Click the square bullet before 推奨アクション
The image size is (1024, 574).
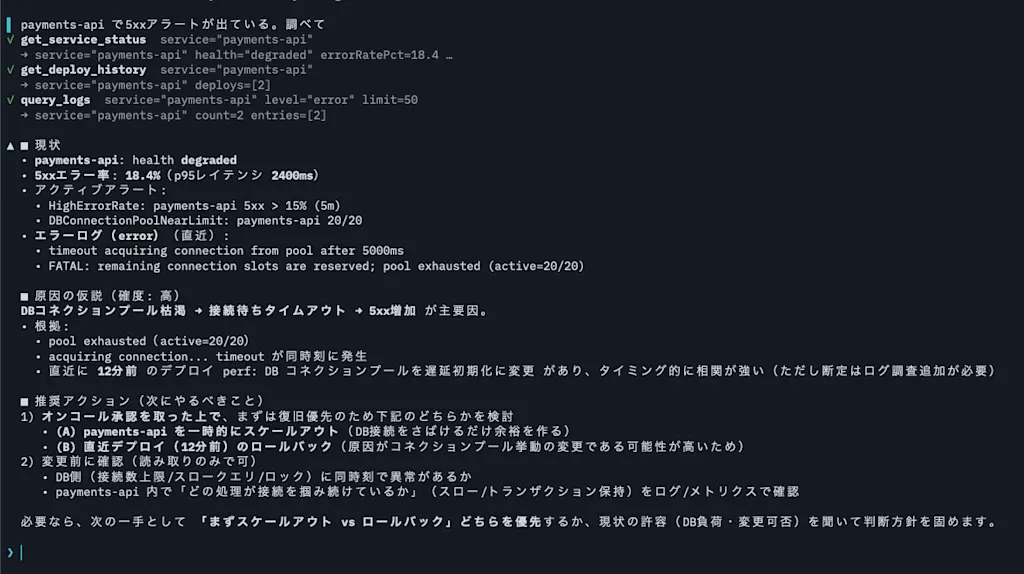click(x=24, y=402)
